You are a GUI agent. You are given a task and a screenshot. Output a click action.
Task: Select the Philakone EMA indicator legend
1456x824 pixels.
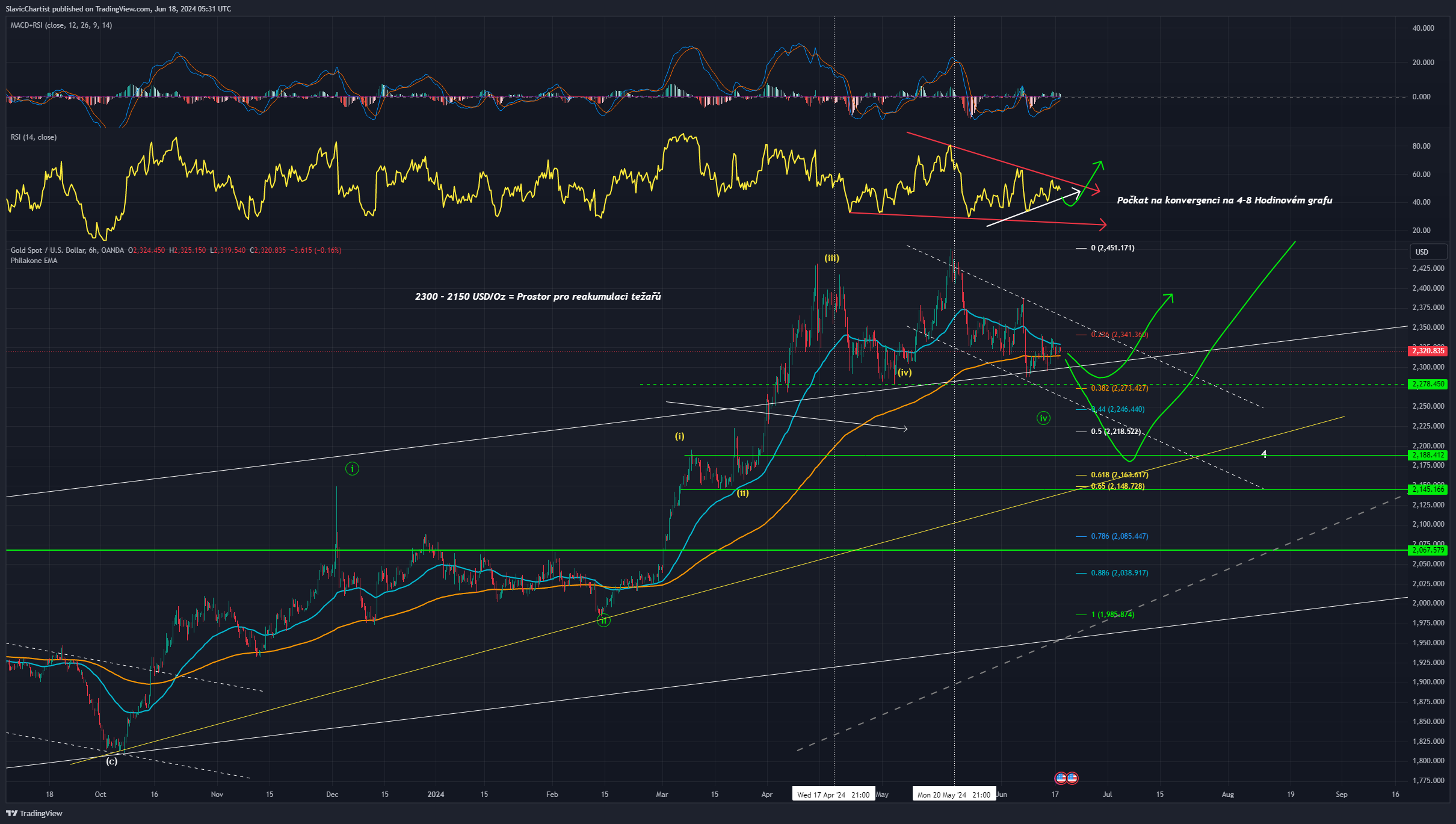34,261
